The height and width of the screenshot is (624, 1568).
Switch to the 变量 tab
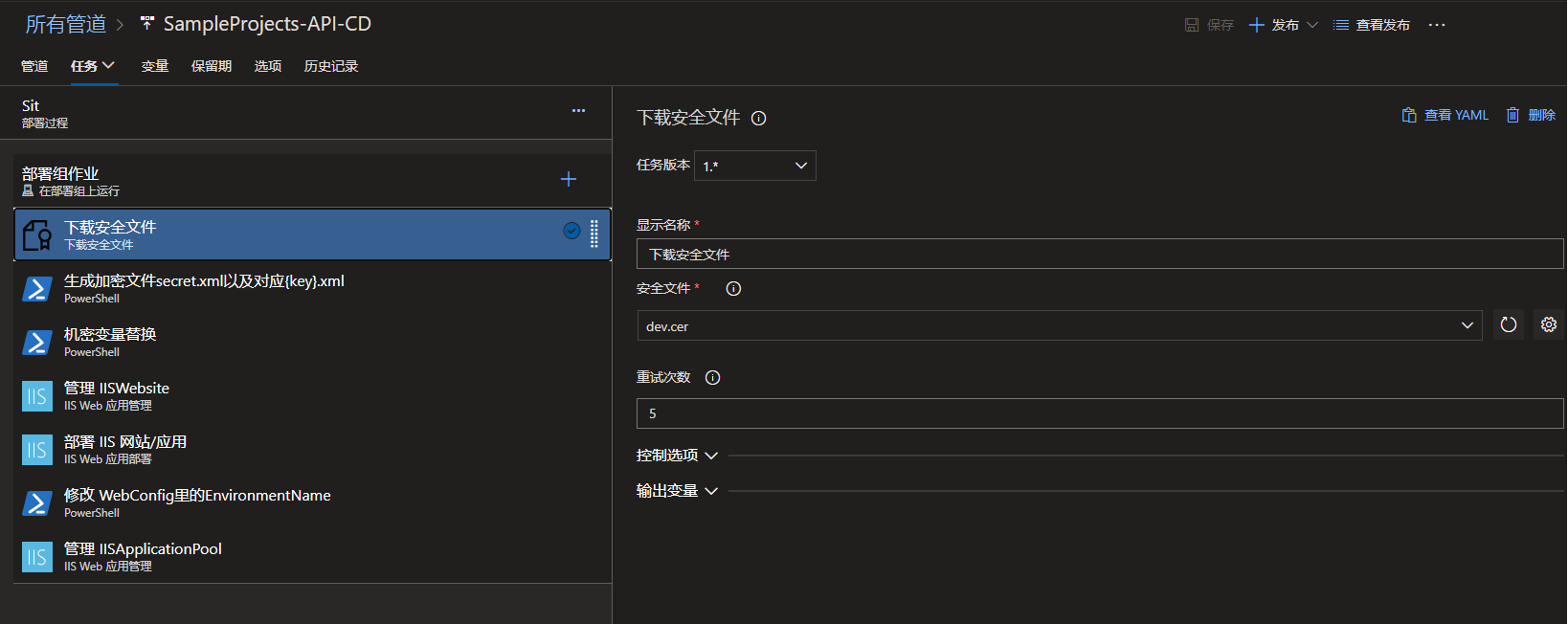(155, 66)
